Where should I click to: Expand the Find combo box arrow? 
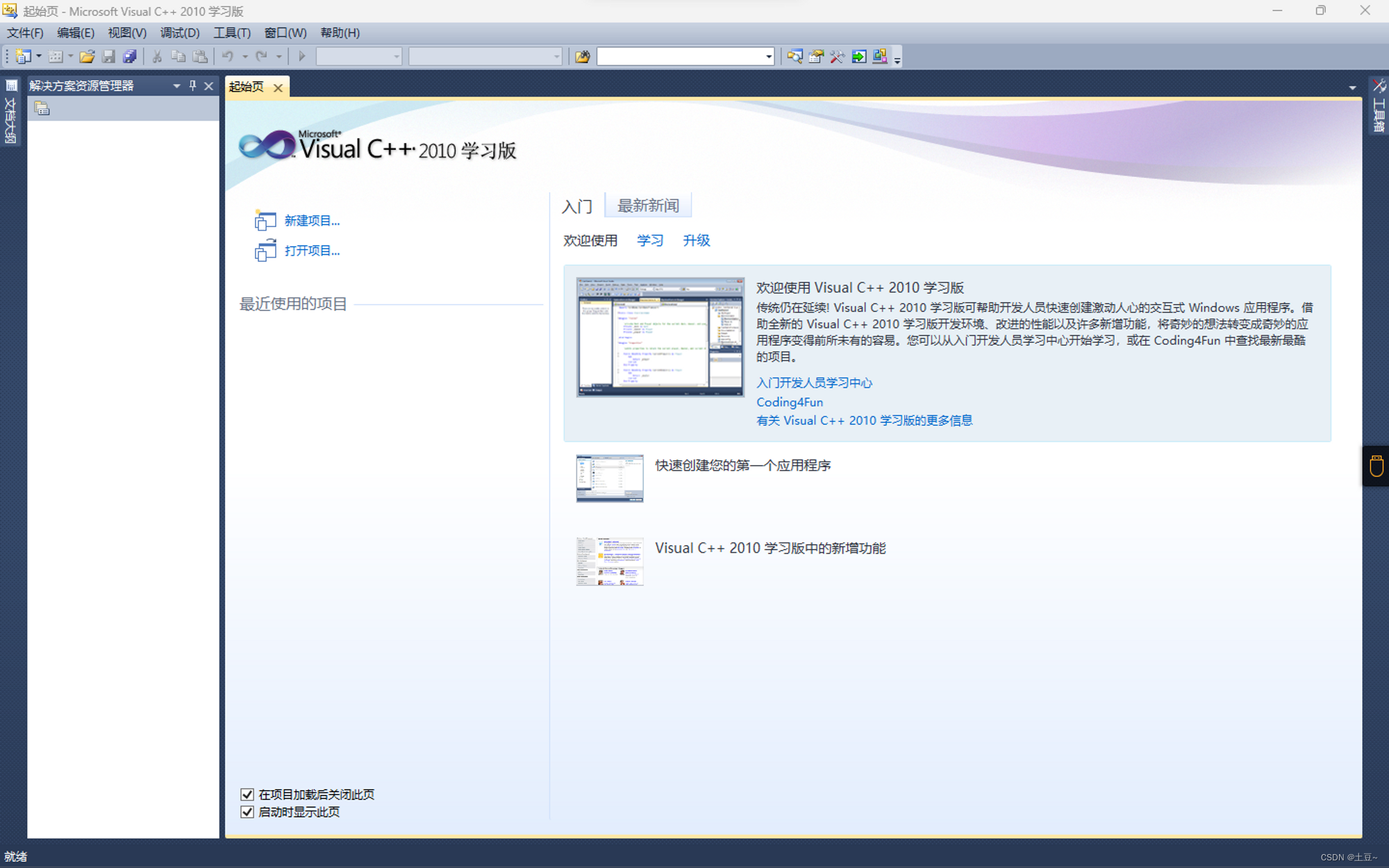(768, 56)
